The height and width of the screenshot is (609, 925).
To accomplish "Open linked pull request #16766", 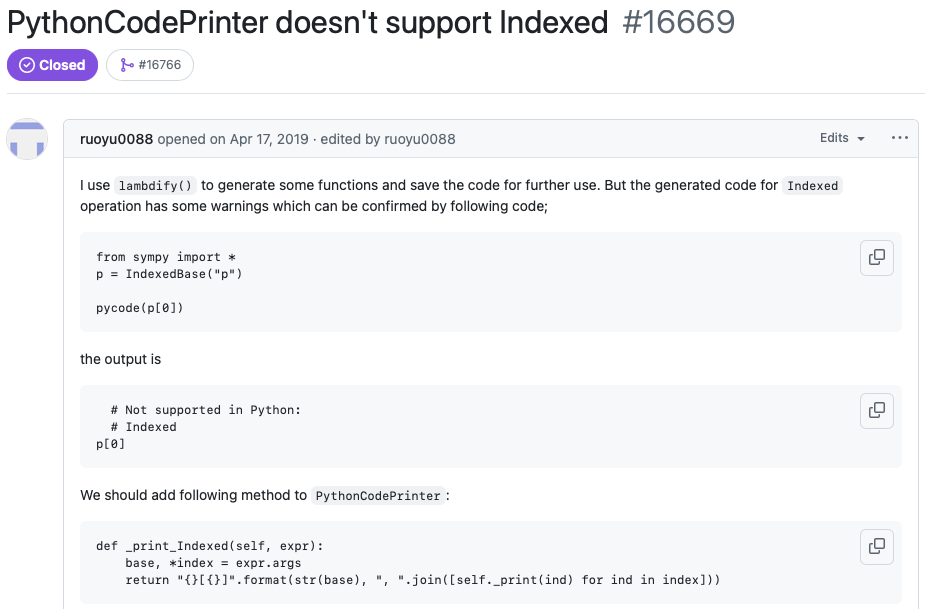I will click(150, 65).
